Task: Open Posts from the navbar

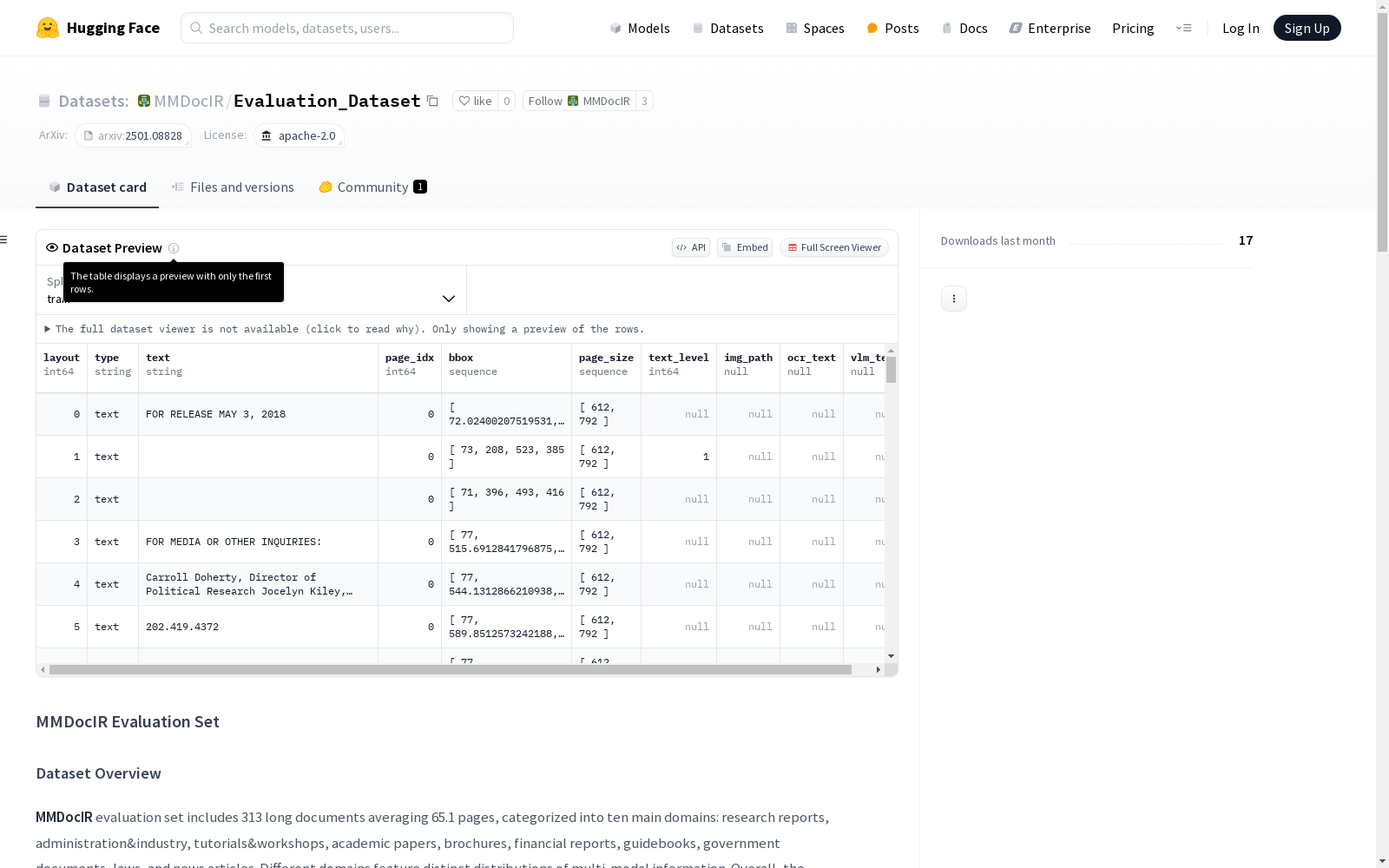Action: pyautogui.click(x=892, y=28)
